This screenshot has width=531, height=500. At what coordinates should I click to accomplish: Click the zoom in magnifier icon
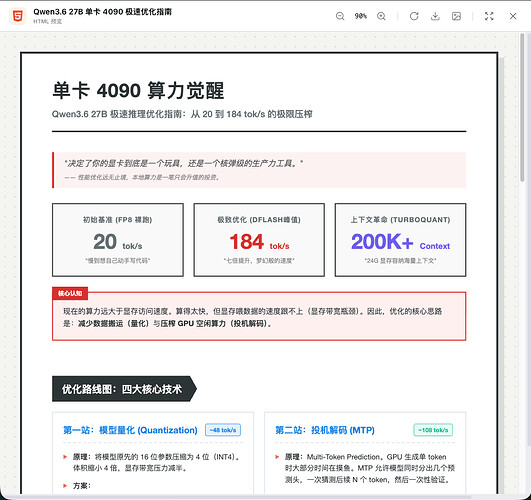coord(381,16)
